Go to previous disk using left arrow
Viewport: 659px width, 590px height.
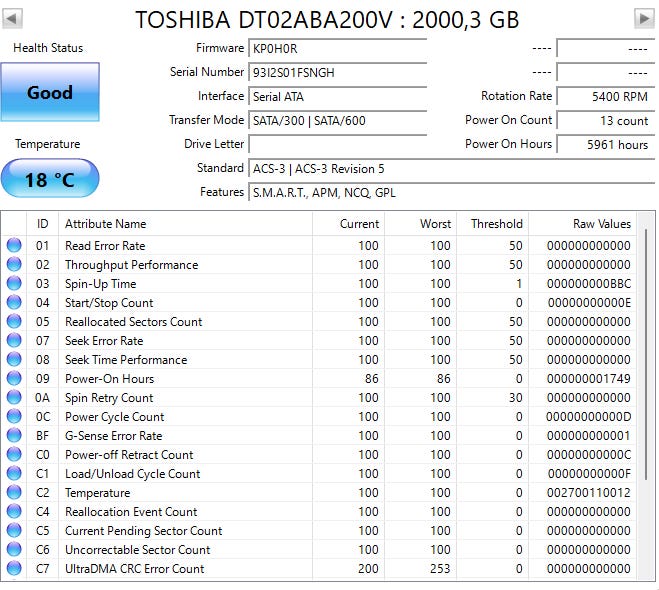12,18
